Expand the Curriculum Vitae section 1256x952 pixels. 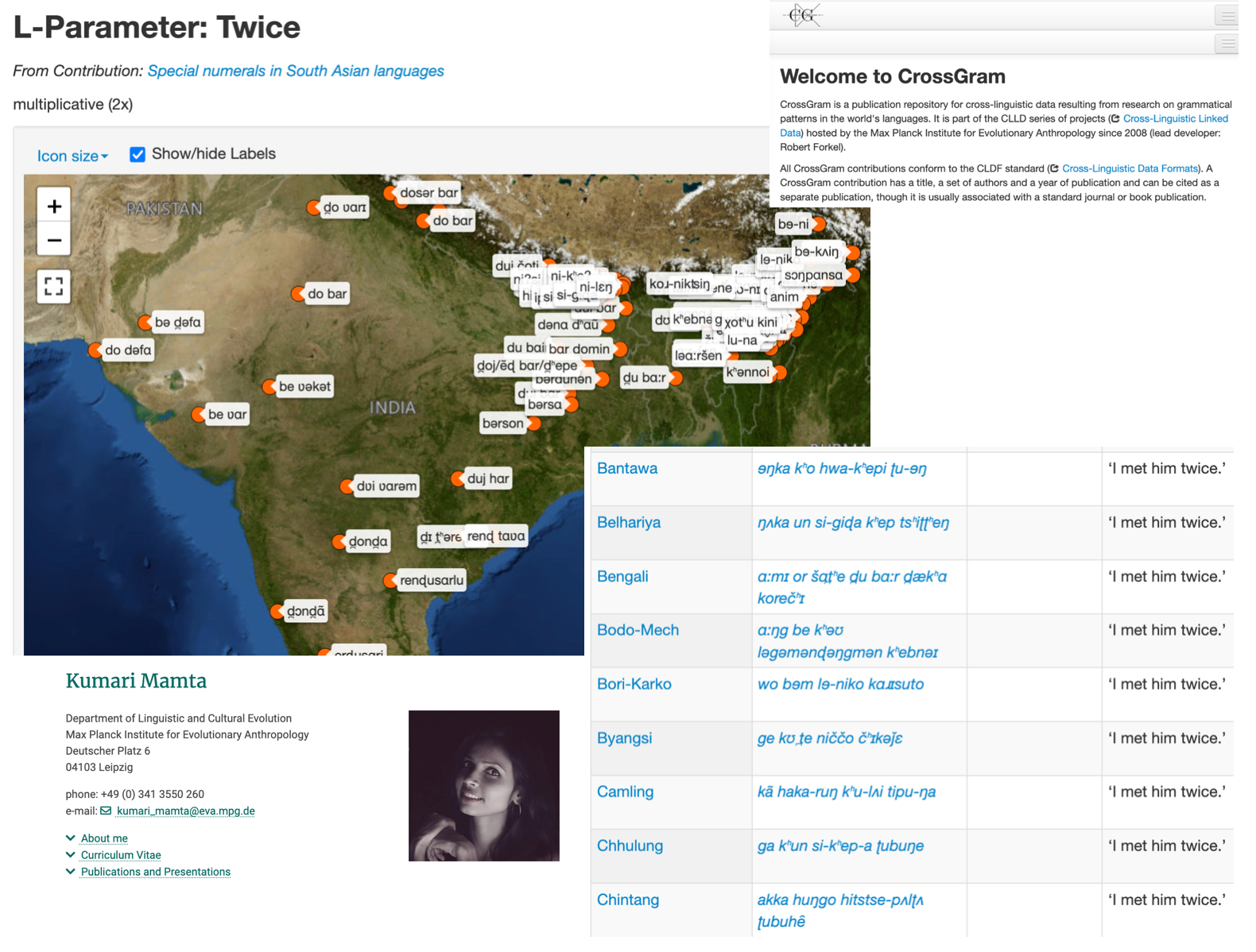tap(121, 855)
